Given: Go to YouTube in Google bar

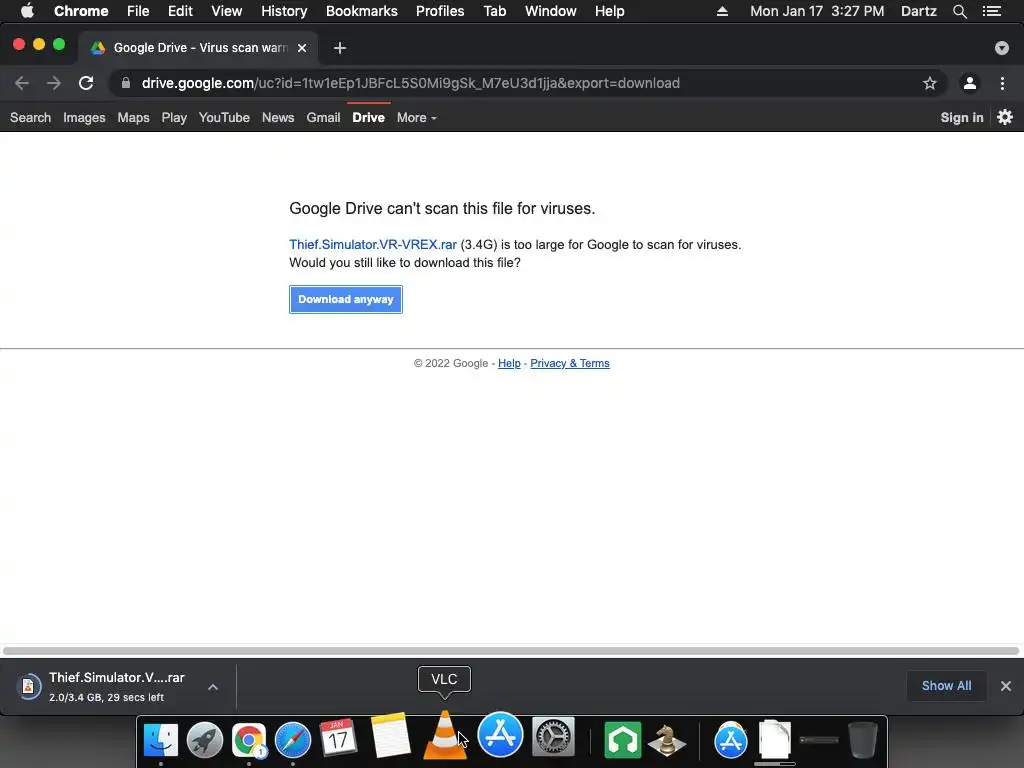Looking at the screenshot, I should 224,118.
